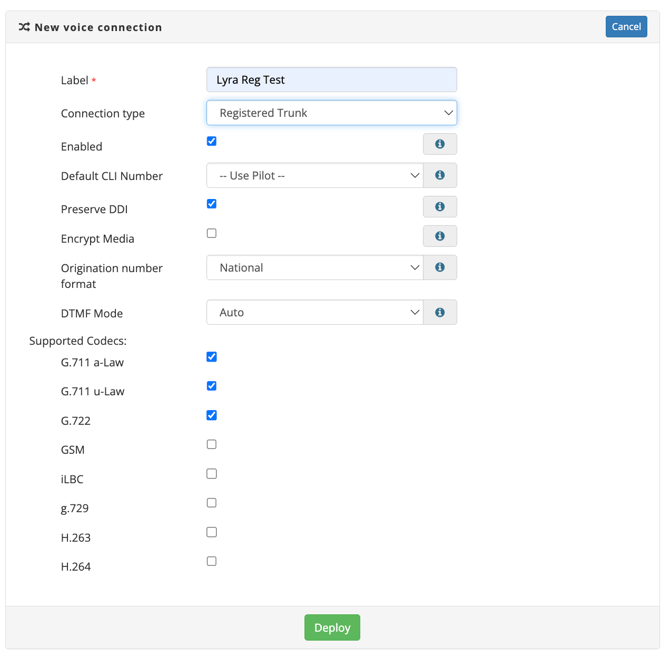
Task: Toggle the Preserve DDI checkbox
Action: point(211,204)
